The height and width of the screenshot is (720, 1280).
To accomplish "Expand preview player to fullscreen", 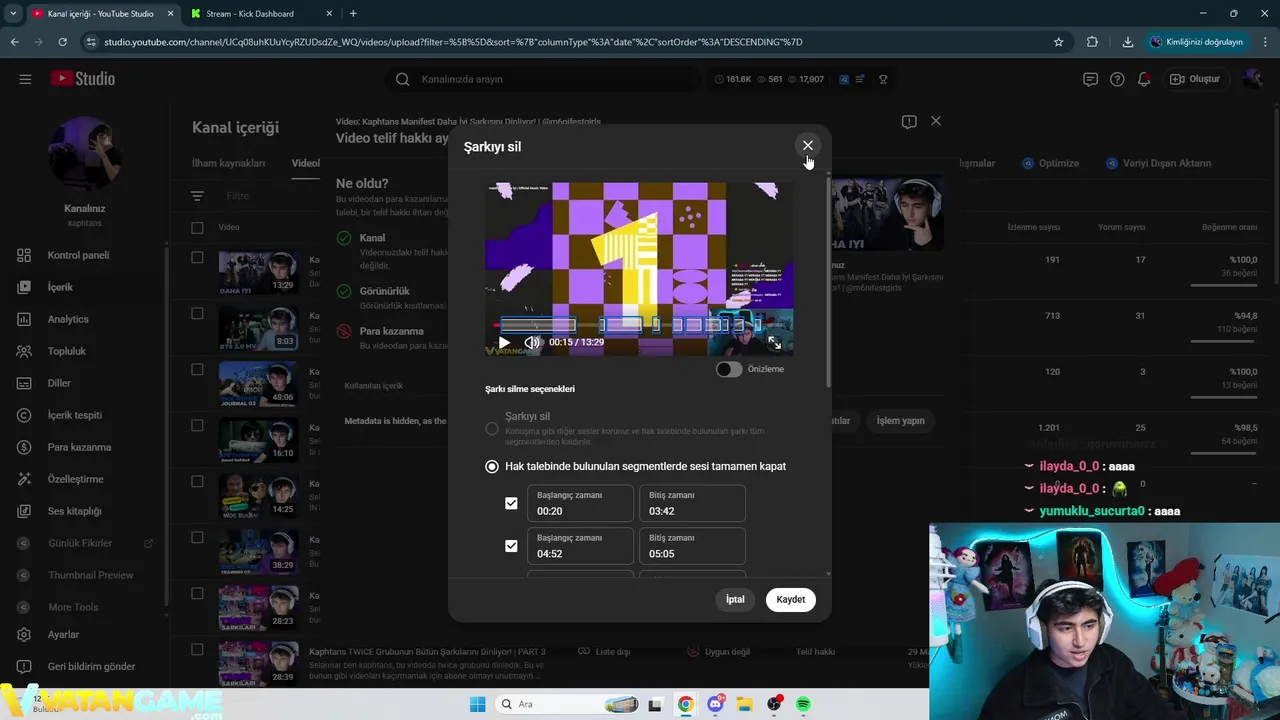I will coord(774,342).
